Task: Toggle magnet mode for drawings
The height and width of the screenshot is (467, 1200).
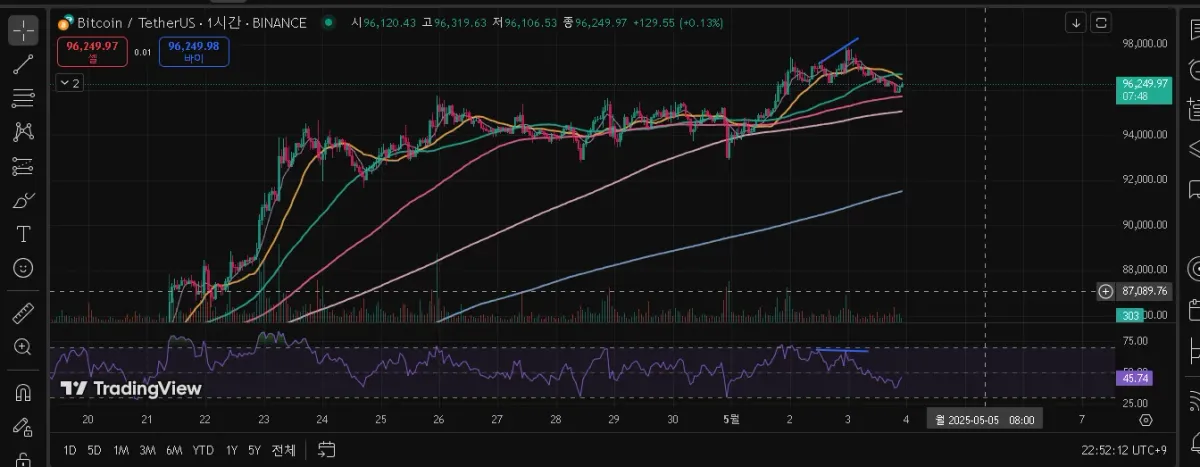Action: [23, 392]
